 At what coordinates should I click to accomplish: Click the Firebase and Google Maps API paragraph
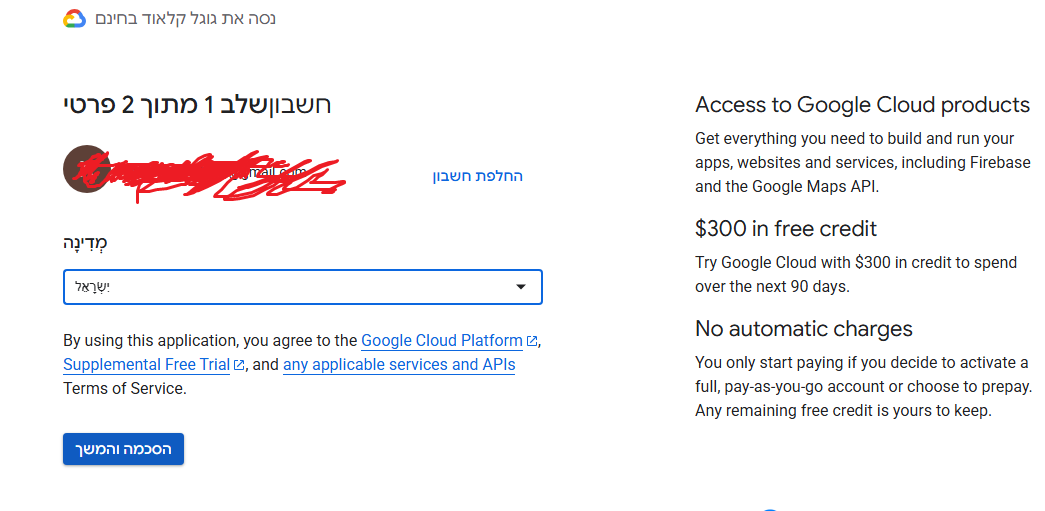[862, 162]
